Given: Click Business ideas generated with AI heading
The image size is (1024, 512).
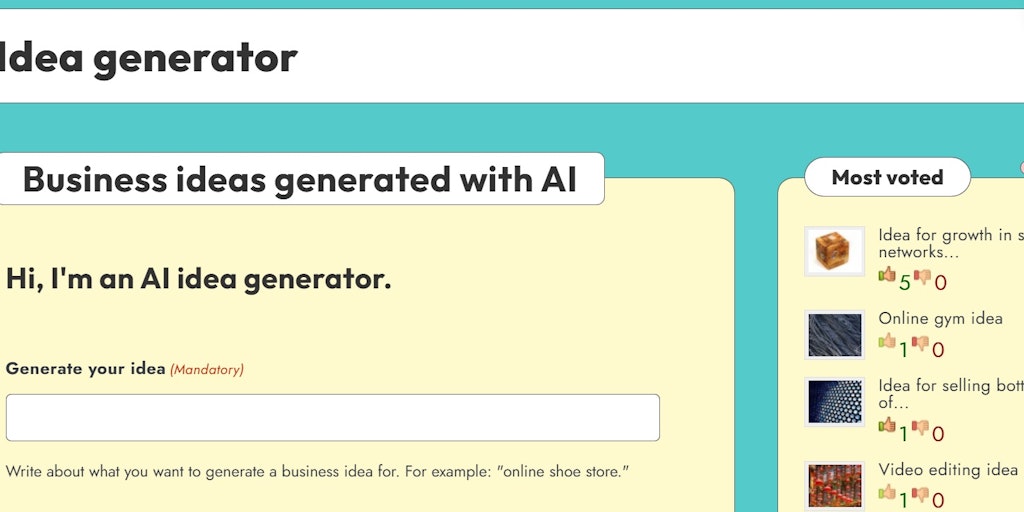Looking at the screenshot, I should click(300, 179).
